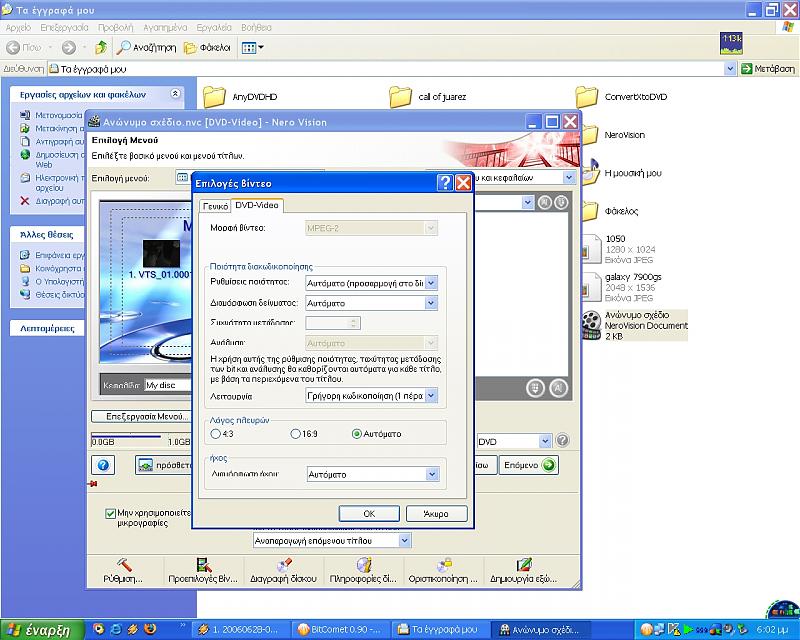Click Αναζήτηση search in Explorer toolbar
The image size is (800, 640).
coord(146,47)
